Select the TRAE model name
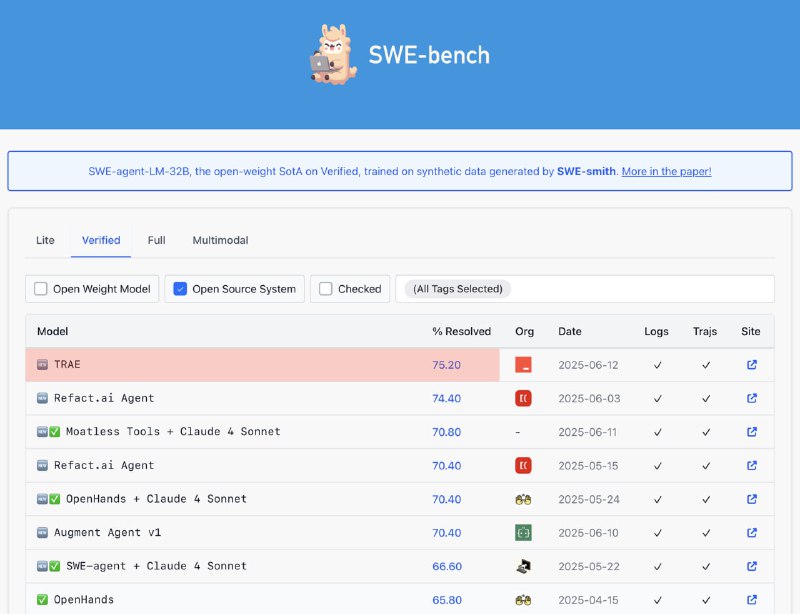 click(67, 364)
